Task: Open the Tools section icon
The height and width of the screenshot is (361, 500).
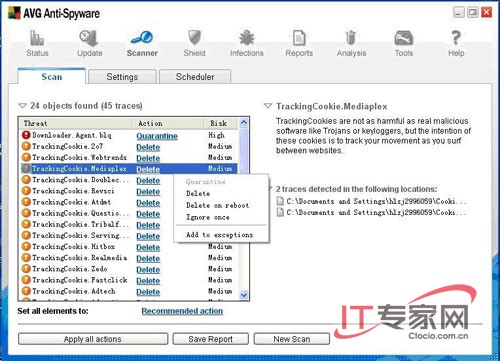Action: pos(404,38)
